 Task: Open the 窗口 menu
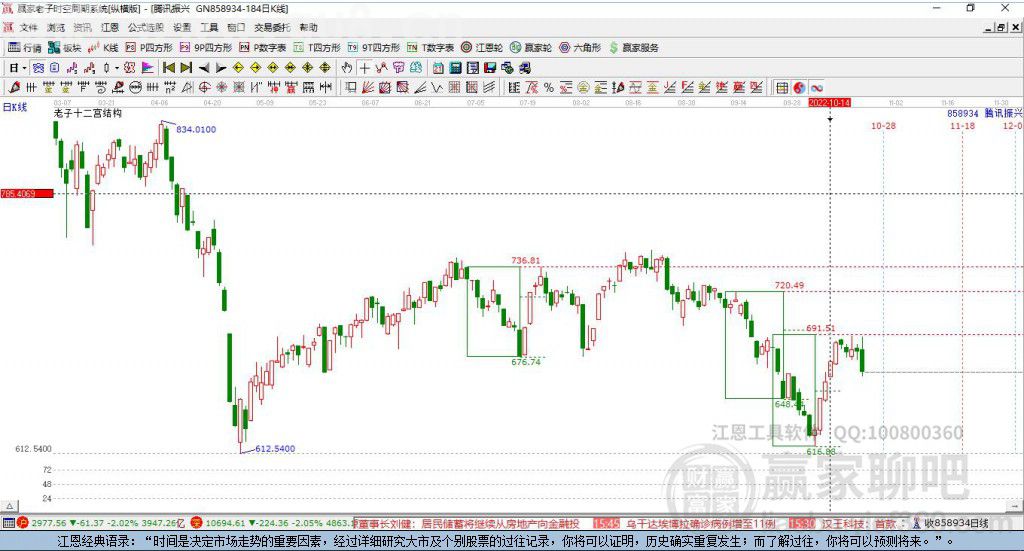pos(236,27)
